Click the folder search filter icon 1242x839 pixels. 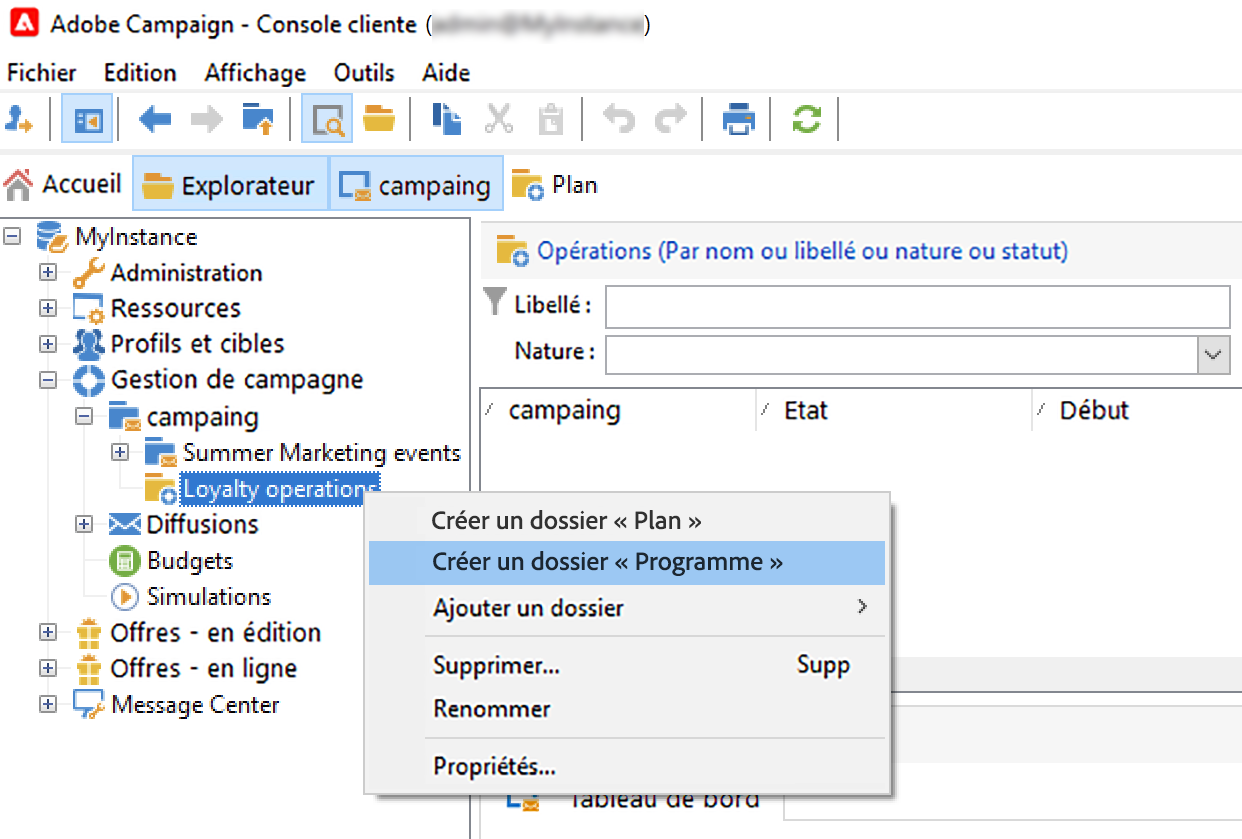tap(327, 120)
